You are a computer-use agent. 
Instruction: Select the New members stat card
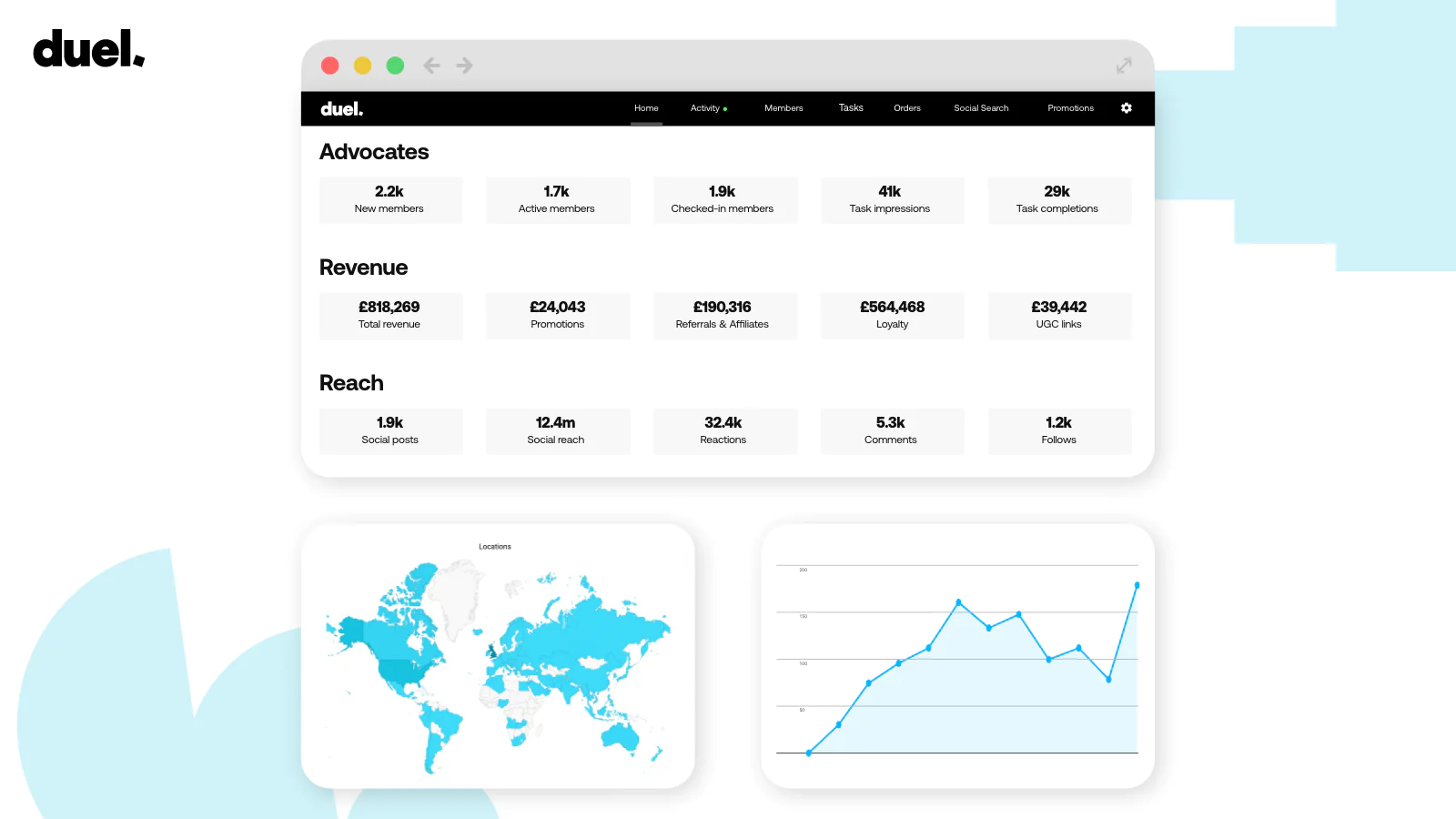(x=390, y=200)
